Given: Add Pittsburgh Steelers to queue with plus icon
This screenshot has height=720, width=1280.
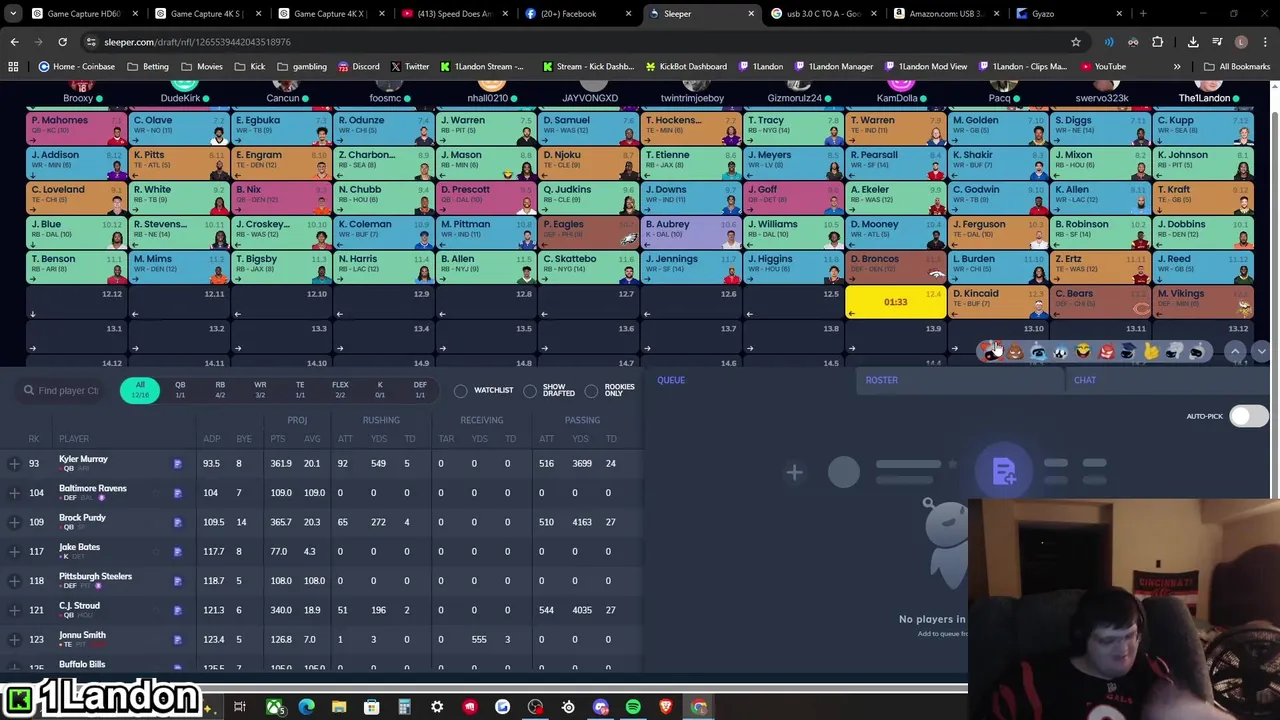Looking at the screenshot, I should [14, 580].
